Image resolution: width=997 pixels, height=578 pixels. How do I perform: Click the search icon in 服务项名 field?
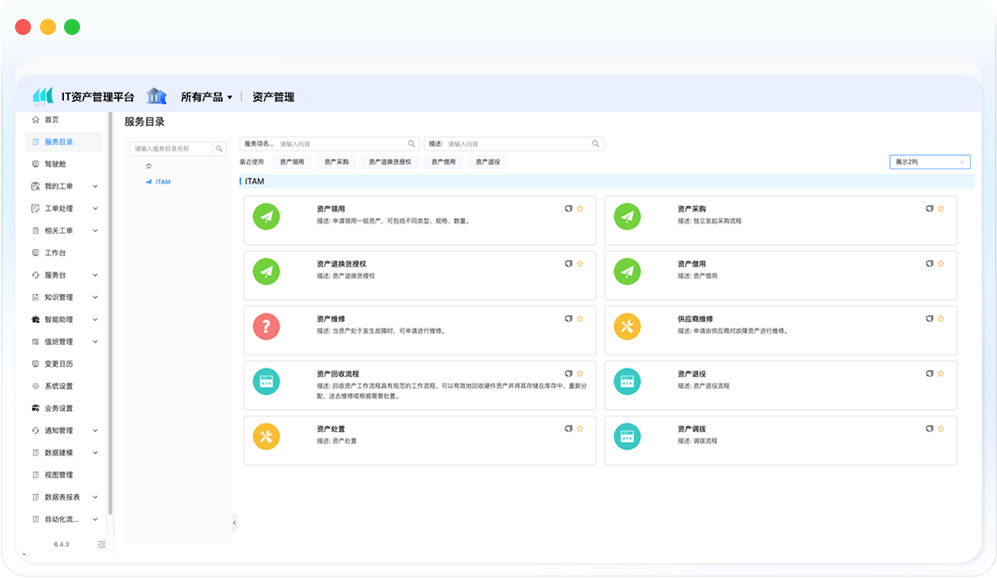pos(411,144)
